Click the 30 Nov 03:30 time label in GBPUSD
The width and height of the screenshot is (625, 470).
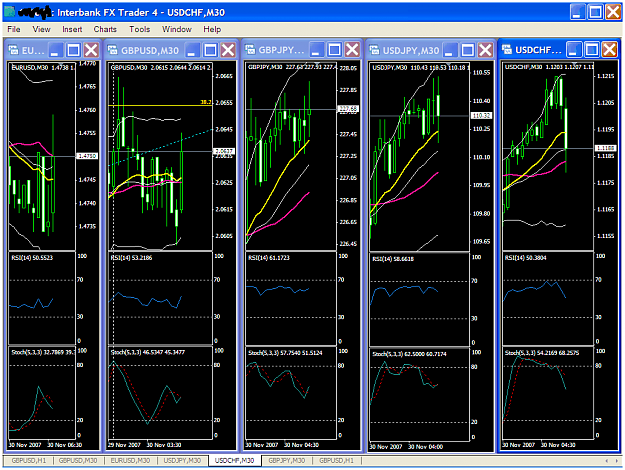click(x=164, y=445)
